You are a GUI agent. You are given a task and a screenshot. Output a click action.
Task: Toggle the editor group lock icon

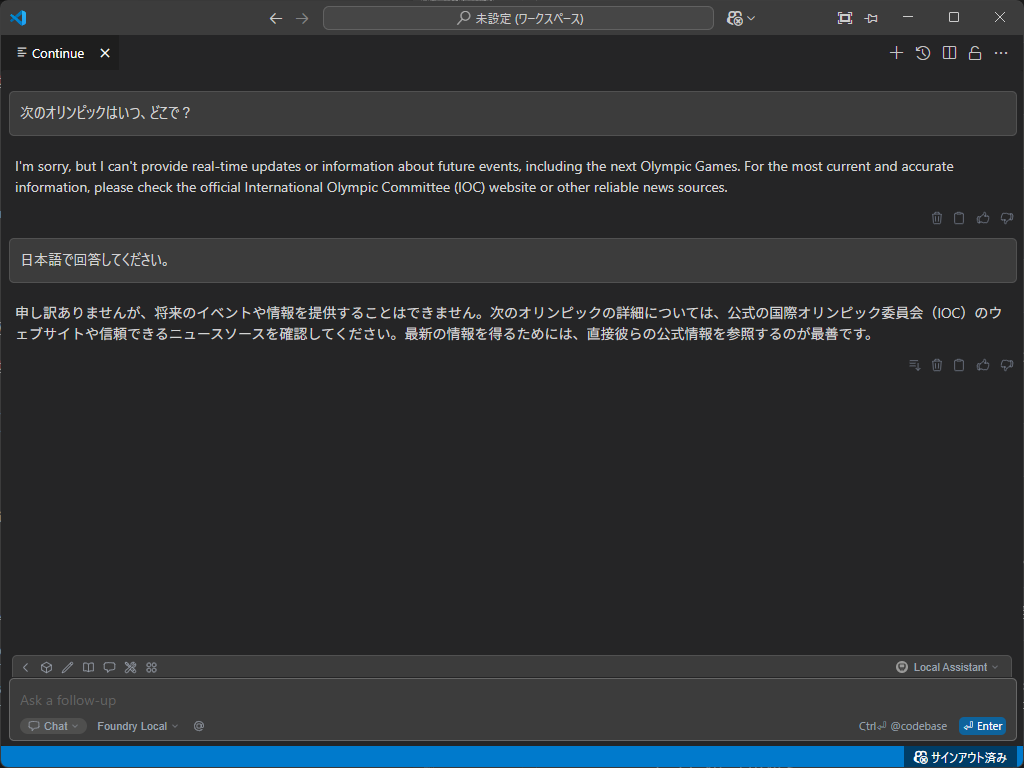click(x=975, y=53)
